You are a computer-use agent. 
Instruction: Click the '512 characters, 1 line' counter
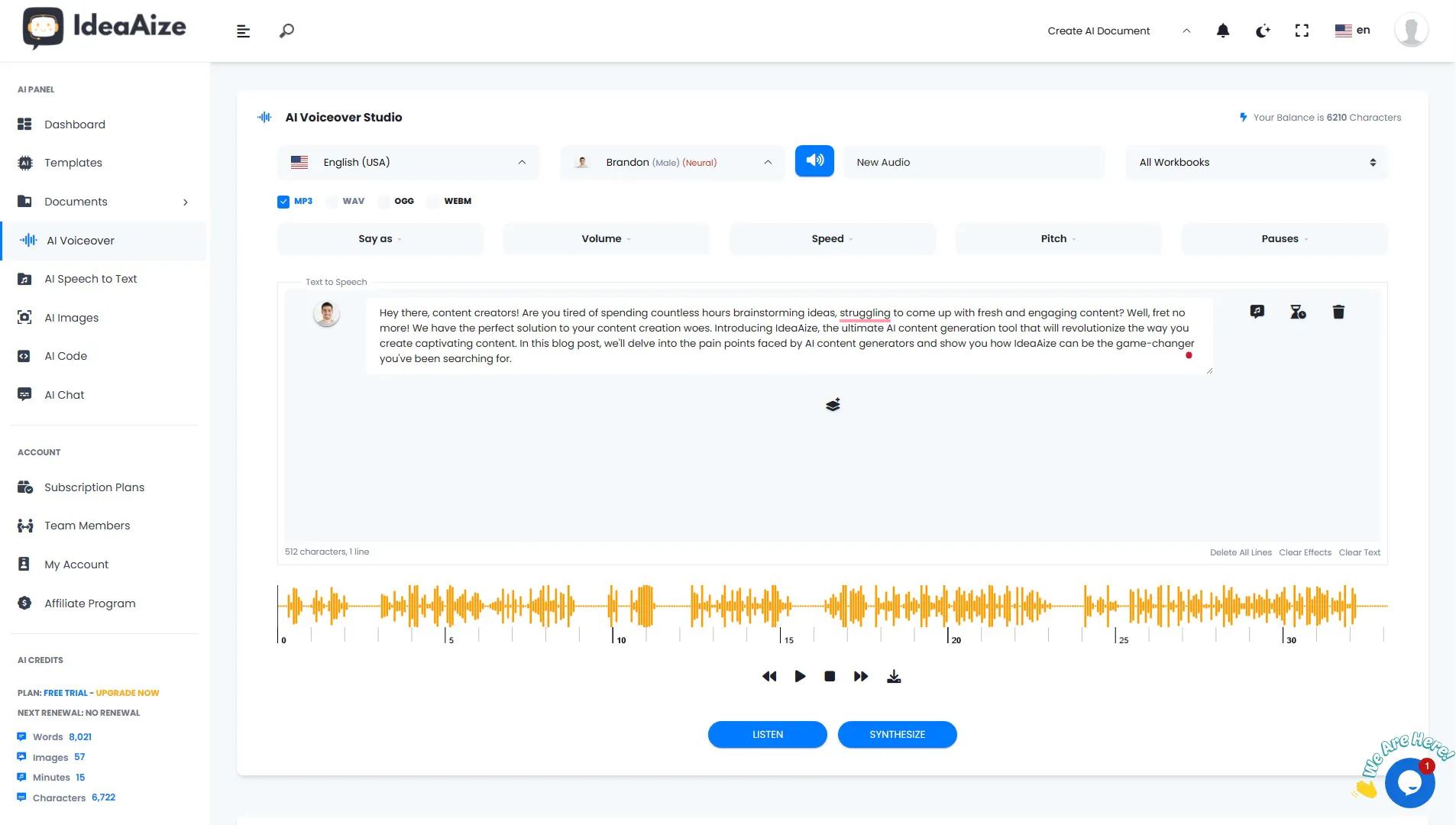pos(327,552)
